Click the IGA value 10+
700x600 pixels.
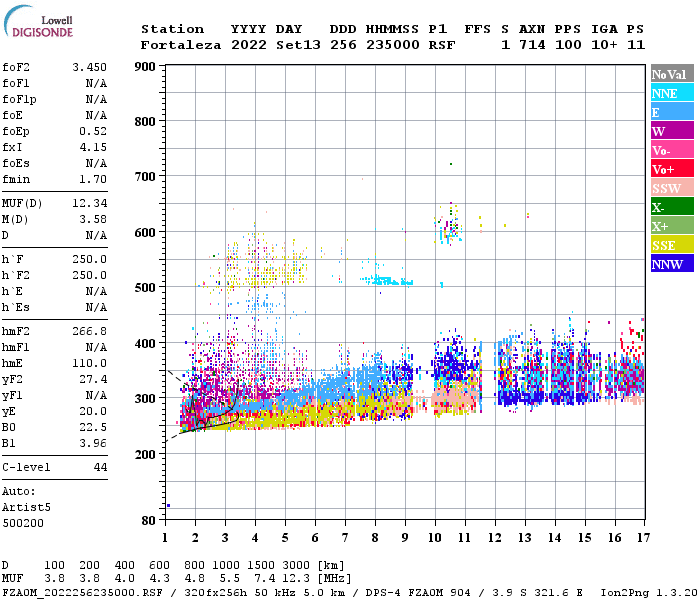(x=604, y=45)
